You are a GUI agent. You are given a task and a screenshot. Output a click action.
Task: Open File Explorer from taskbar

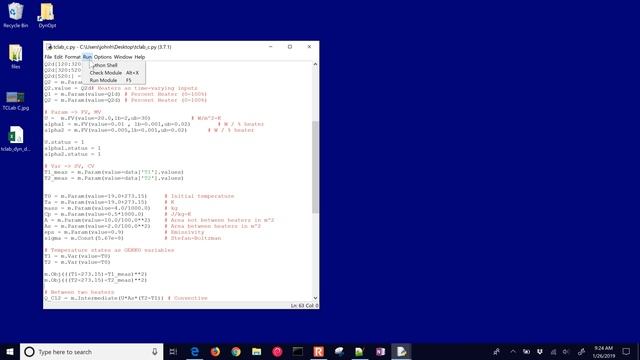tap(256, 351)
